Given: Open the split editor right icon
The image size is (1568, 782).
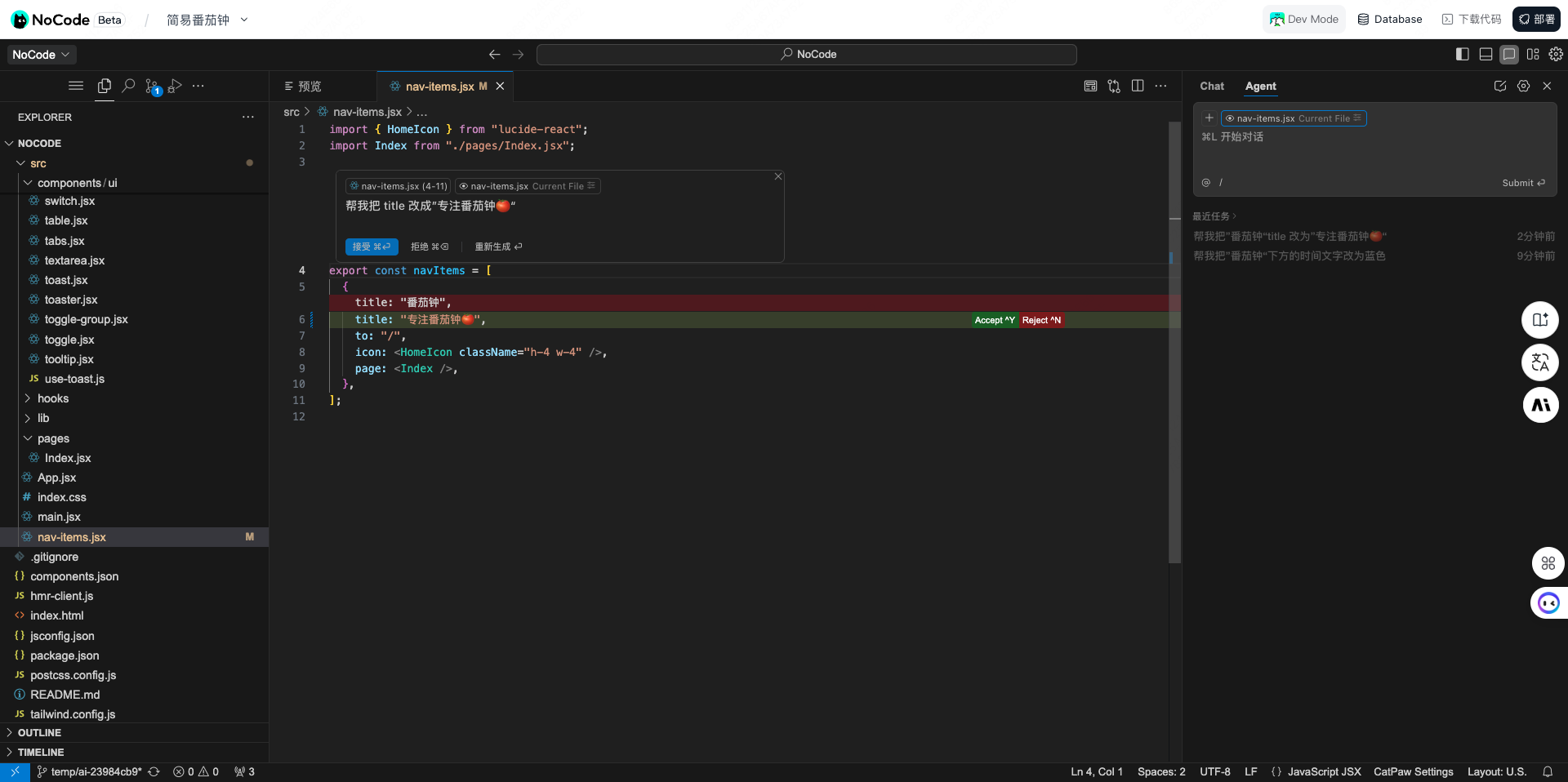Looking at the screenshot, I should pos(1138,86).
